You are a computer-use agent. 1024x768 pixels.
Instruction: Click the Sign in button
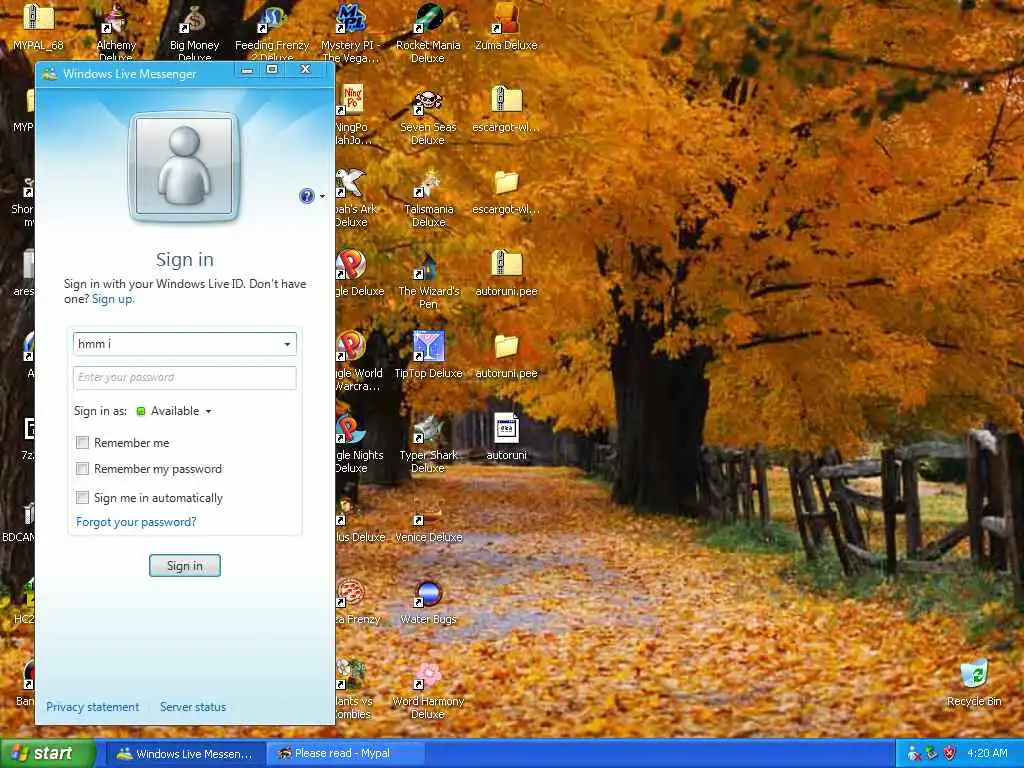(x=185, y=566)
